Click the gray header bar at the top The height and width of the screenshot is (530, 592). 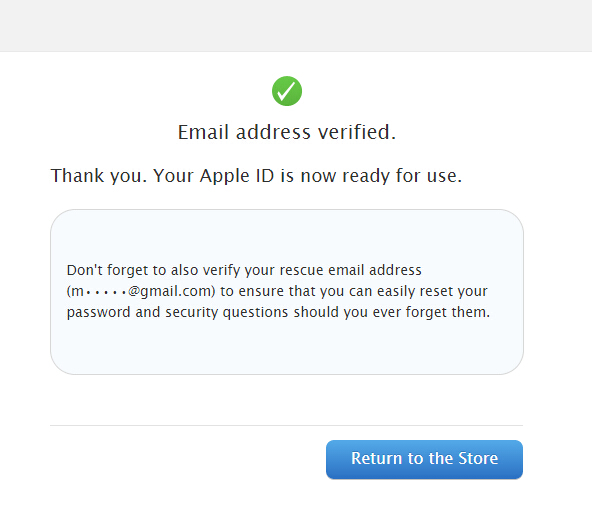coord(296,26)
